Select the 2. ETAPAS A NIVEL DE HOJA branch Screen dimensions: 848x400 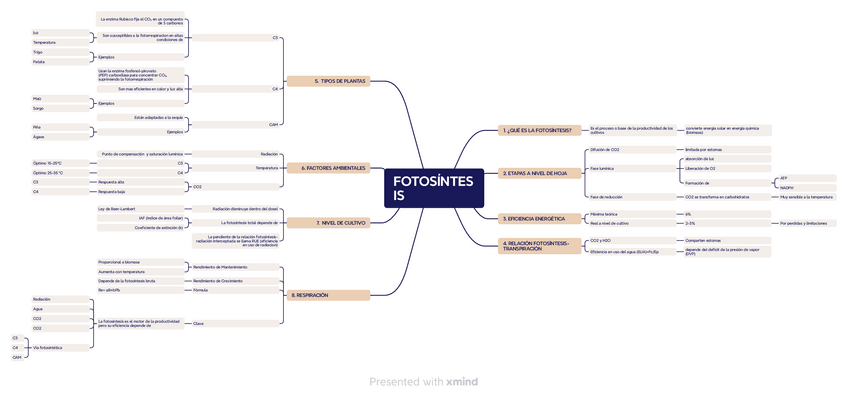pyautogui.click(x=538, y=173)
